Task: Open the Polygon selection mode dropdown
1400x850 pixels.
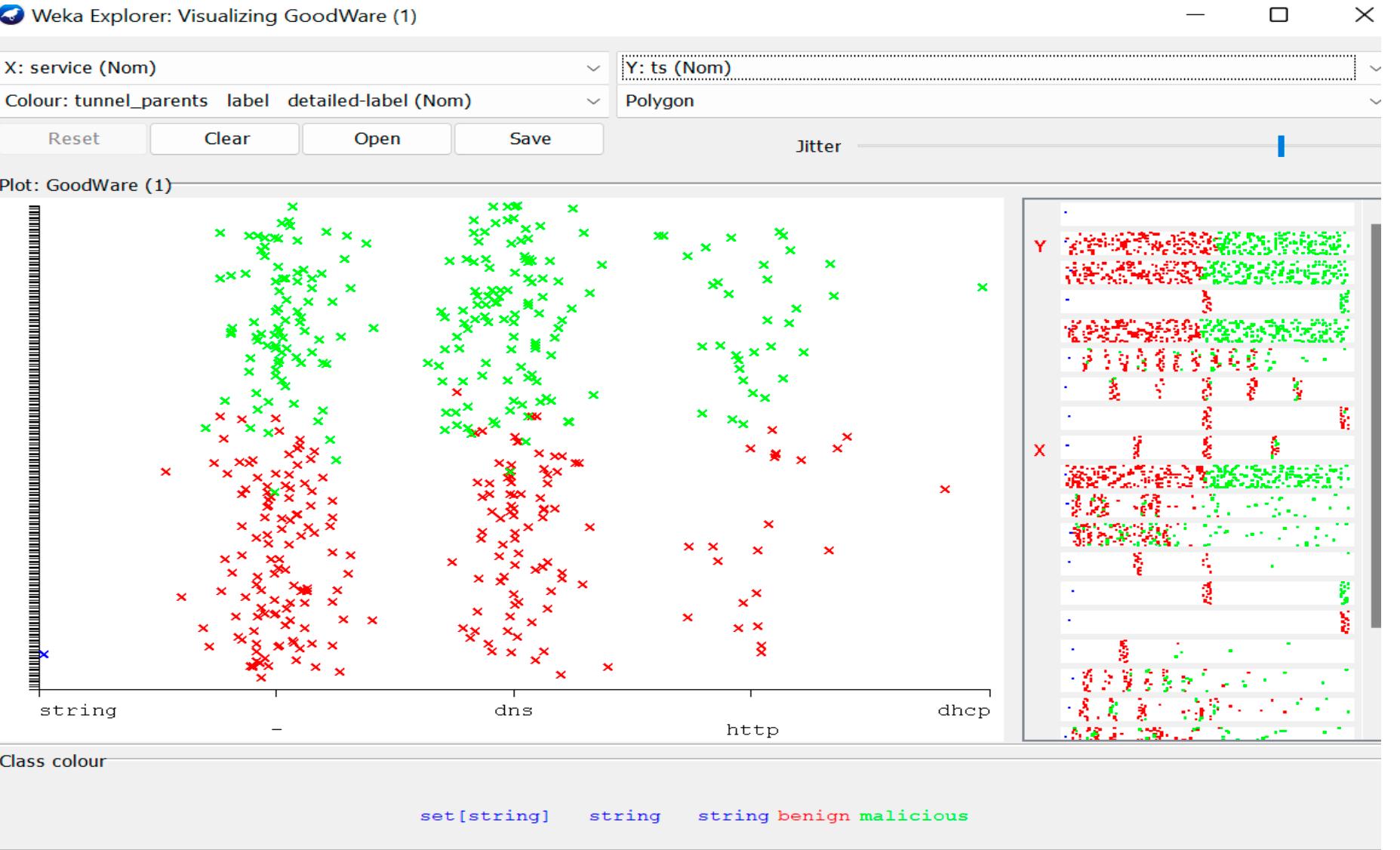Action: [x=999, y=101]
